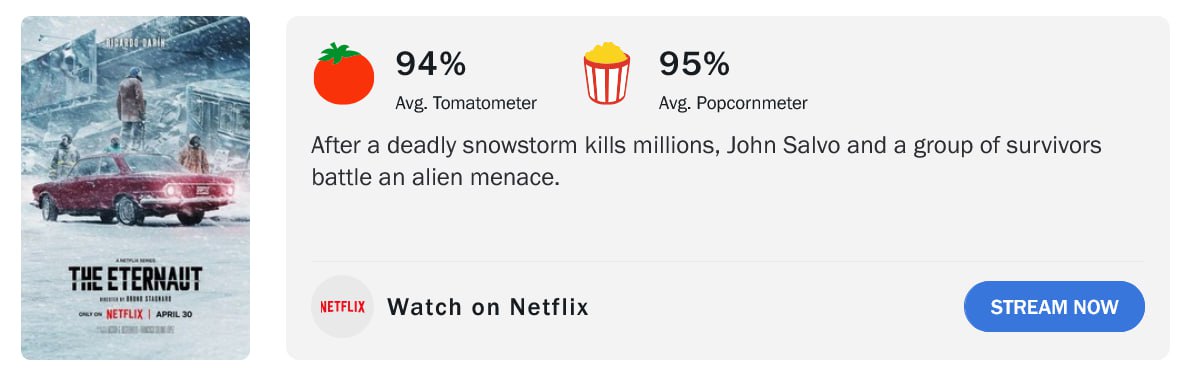Click the popcorn bucket Popcornmeter icon

(606, 74)
